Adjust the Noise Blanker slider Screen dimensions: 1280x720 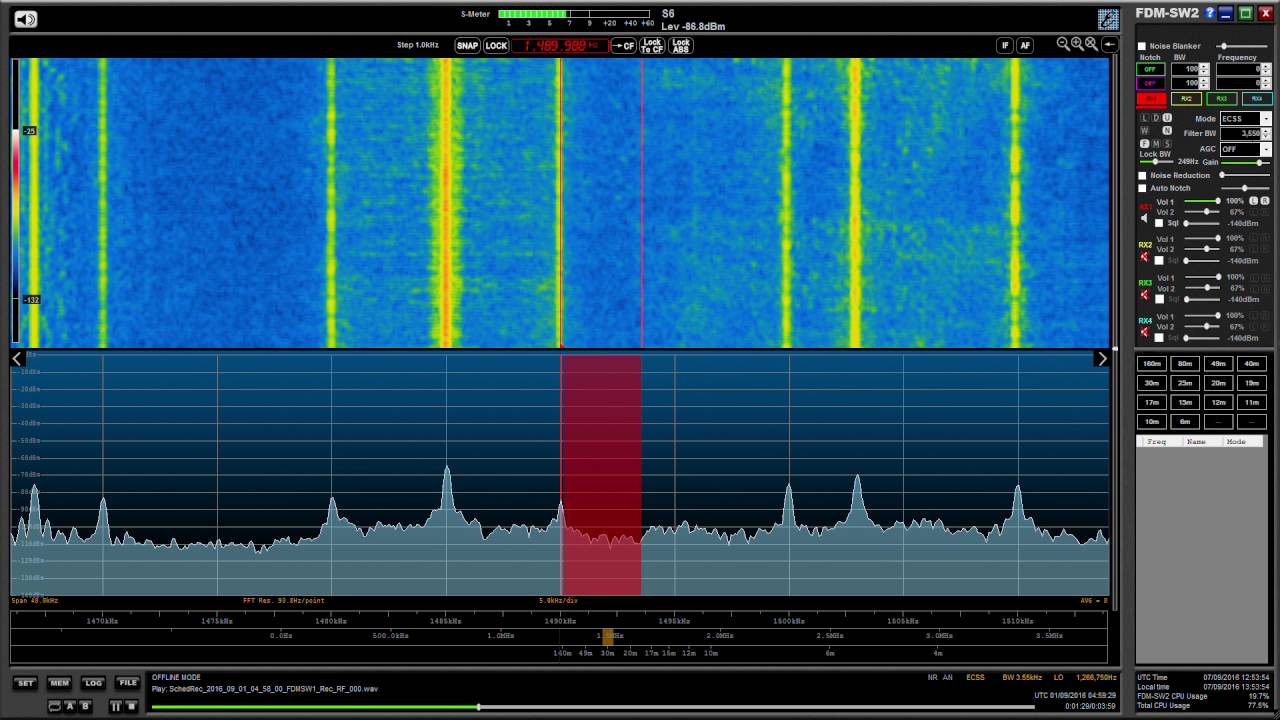1242,46
